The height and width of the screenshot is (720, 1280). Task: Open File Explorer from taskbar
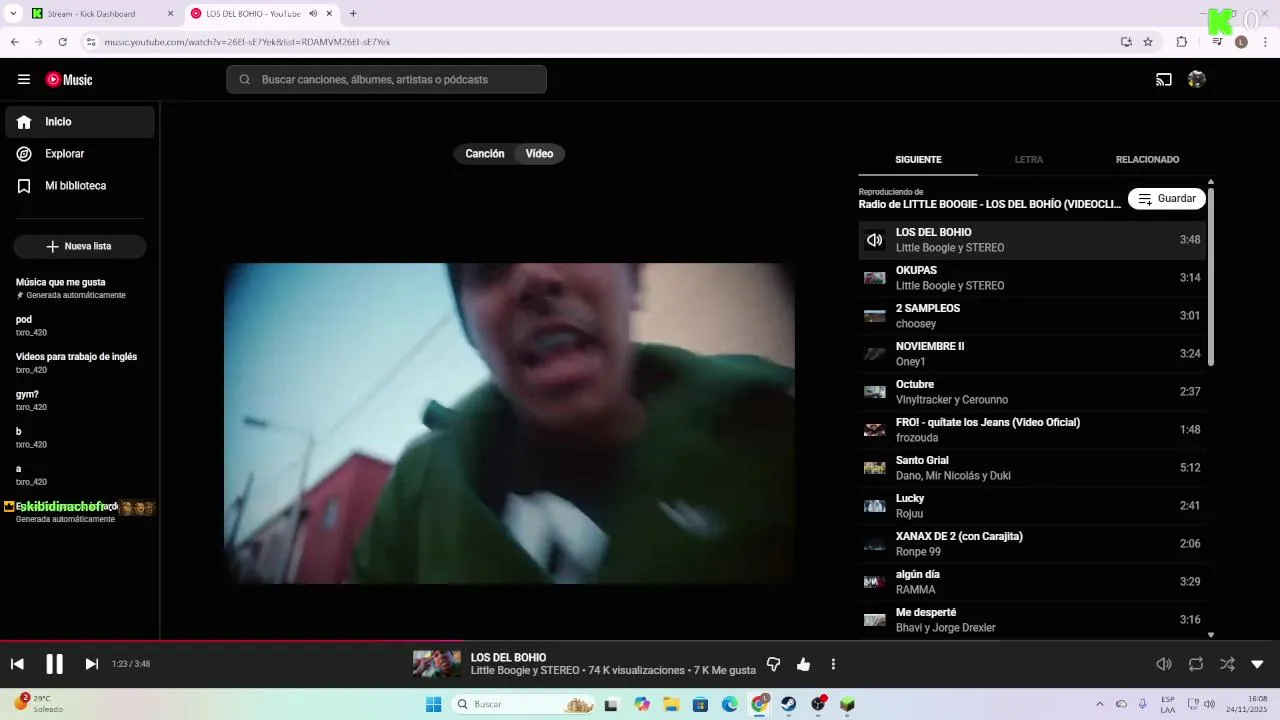point(671,705)
